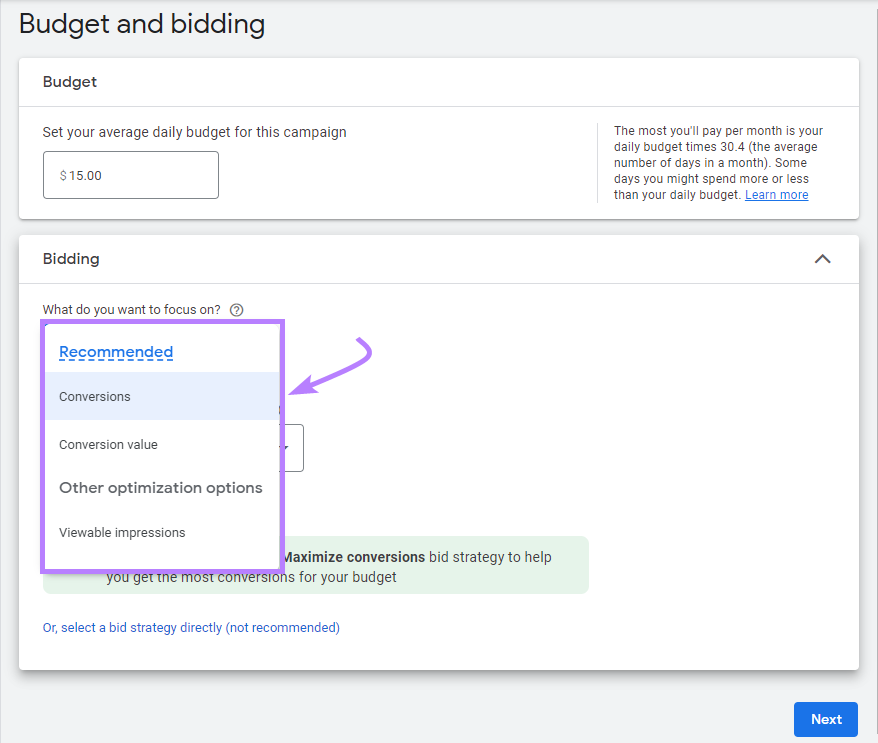Click the Maximize conversions strategy message
878x743 pixels.
point(316,566)
